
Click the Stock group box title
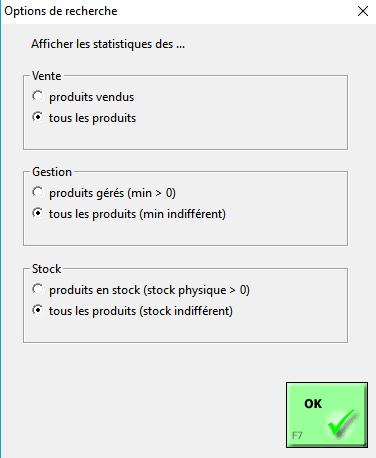47,269
